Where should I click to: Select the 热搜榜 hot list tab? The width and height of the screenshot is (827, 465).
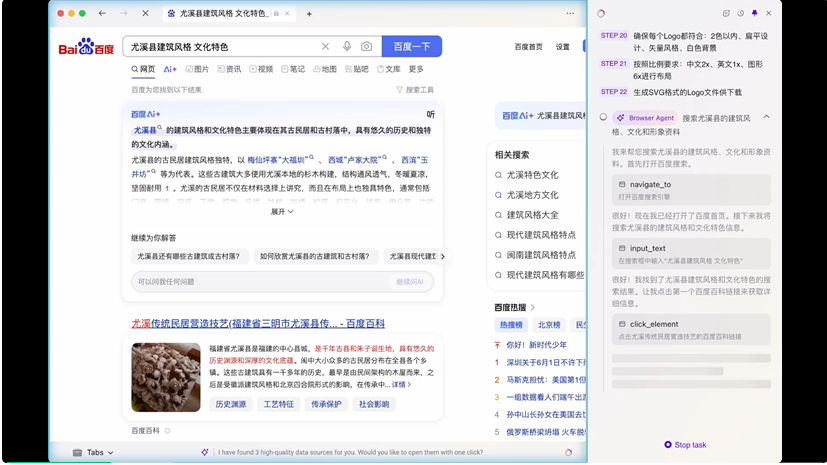click(511, 325)
